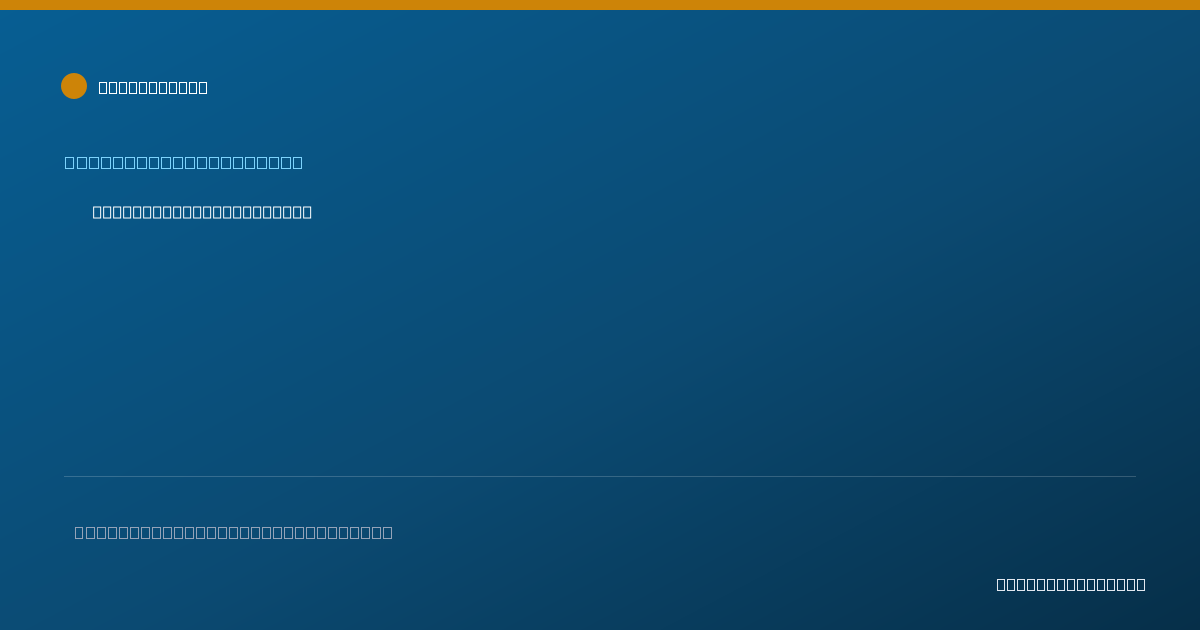Click first character of gray footer text
This screenshot has height=630, width=1200.
[x=79, y=532]
